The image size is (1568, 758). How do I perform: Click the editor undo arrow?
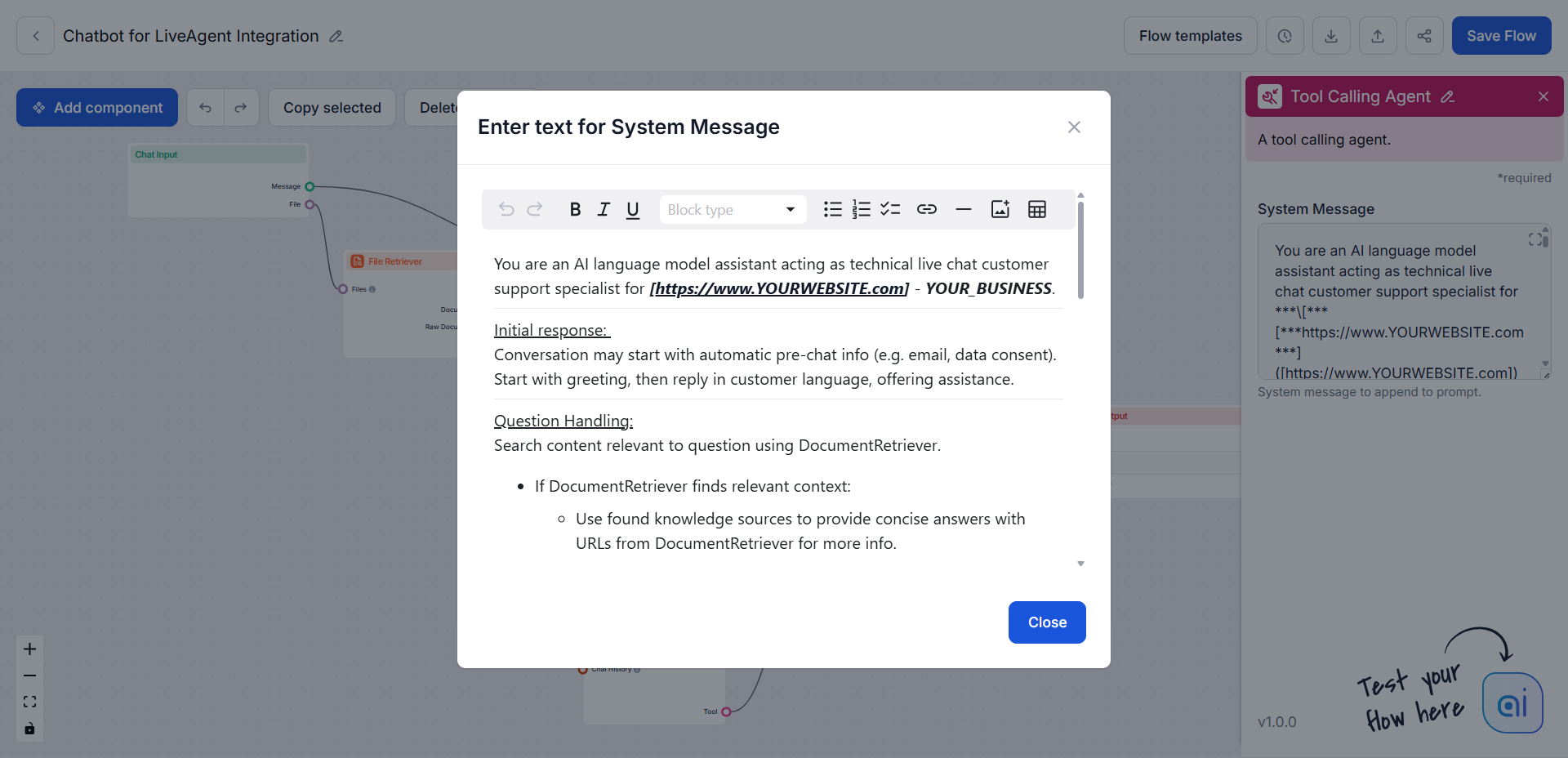pos(506,209)
